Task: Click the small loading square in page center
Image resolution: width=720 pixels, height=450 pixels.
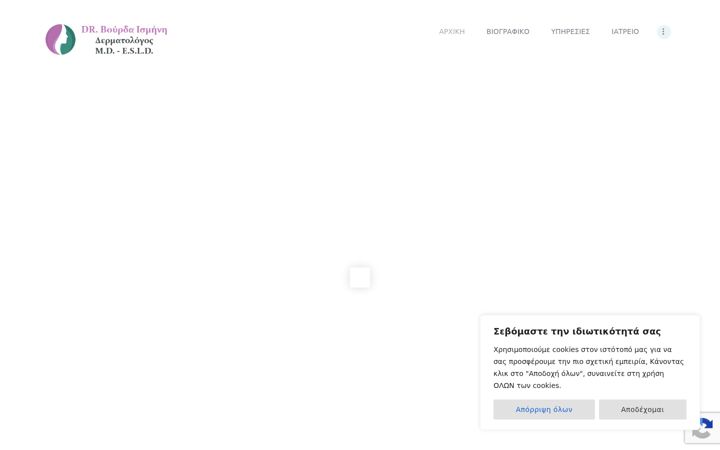Action: coord(360,277)
